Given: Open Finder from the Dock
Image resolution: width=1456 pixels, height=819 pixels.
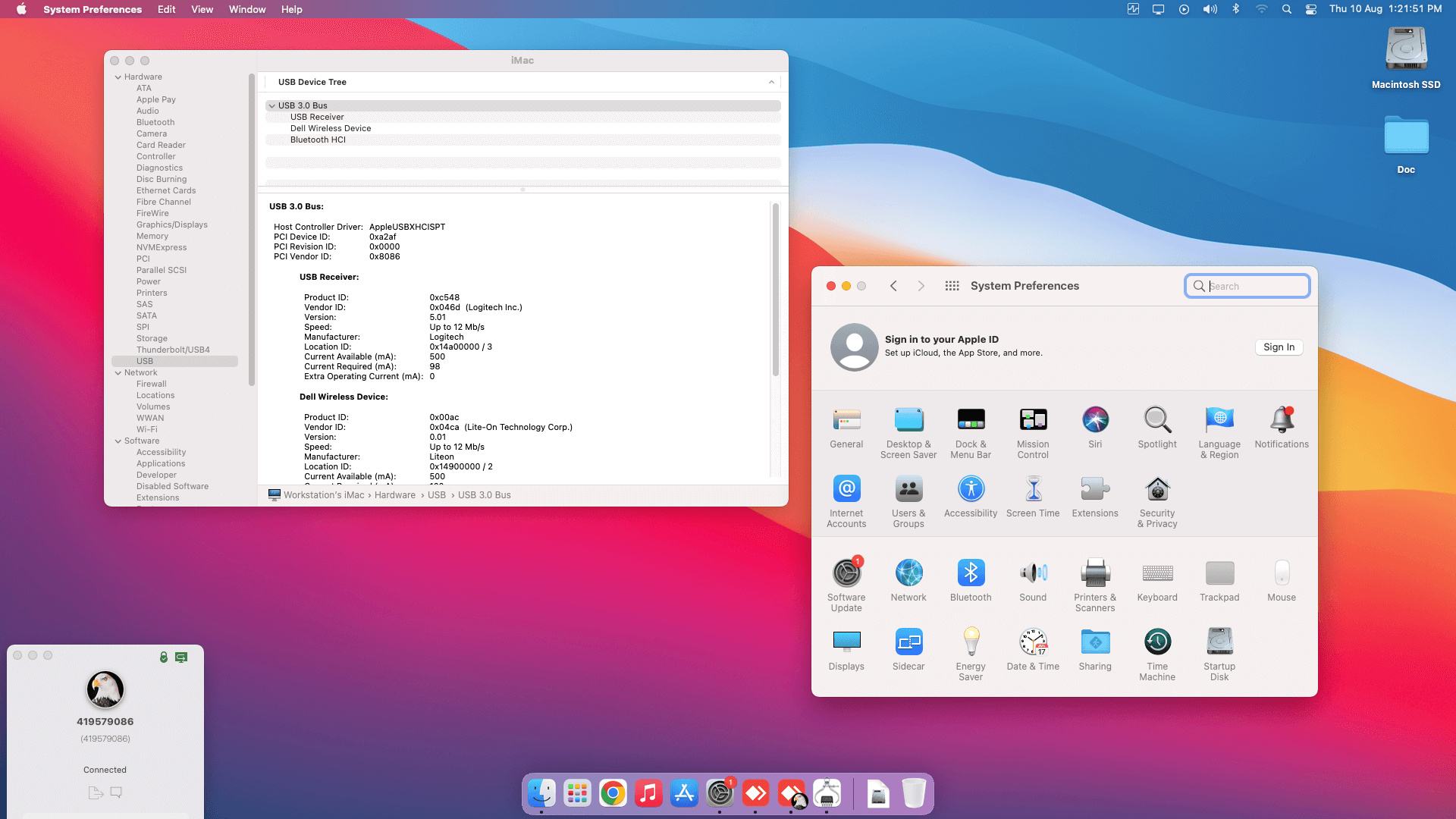Looking at the screenshot, I should coord(541,793).
